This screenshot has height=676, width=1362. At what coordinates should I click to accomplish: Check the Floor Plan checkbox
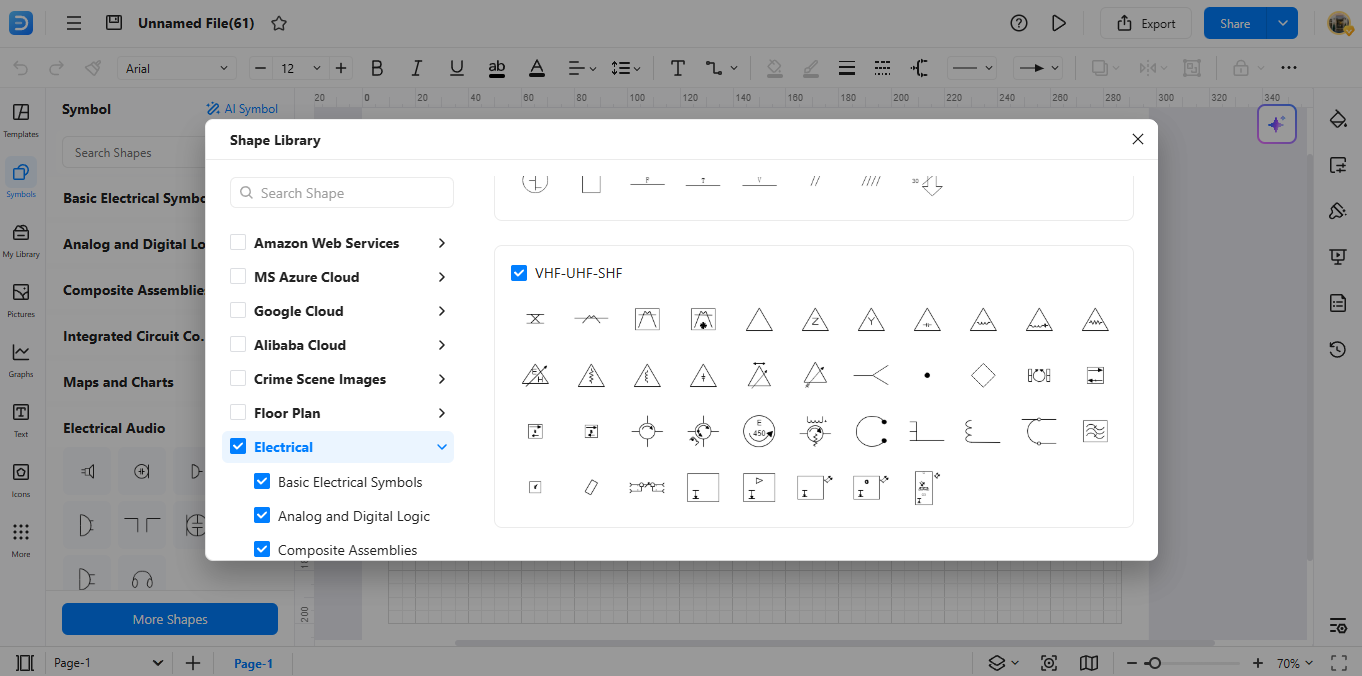click(238, 412)
